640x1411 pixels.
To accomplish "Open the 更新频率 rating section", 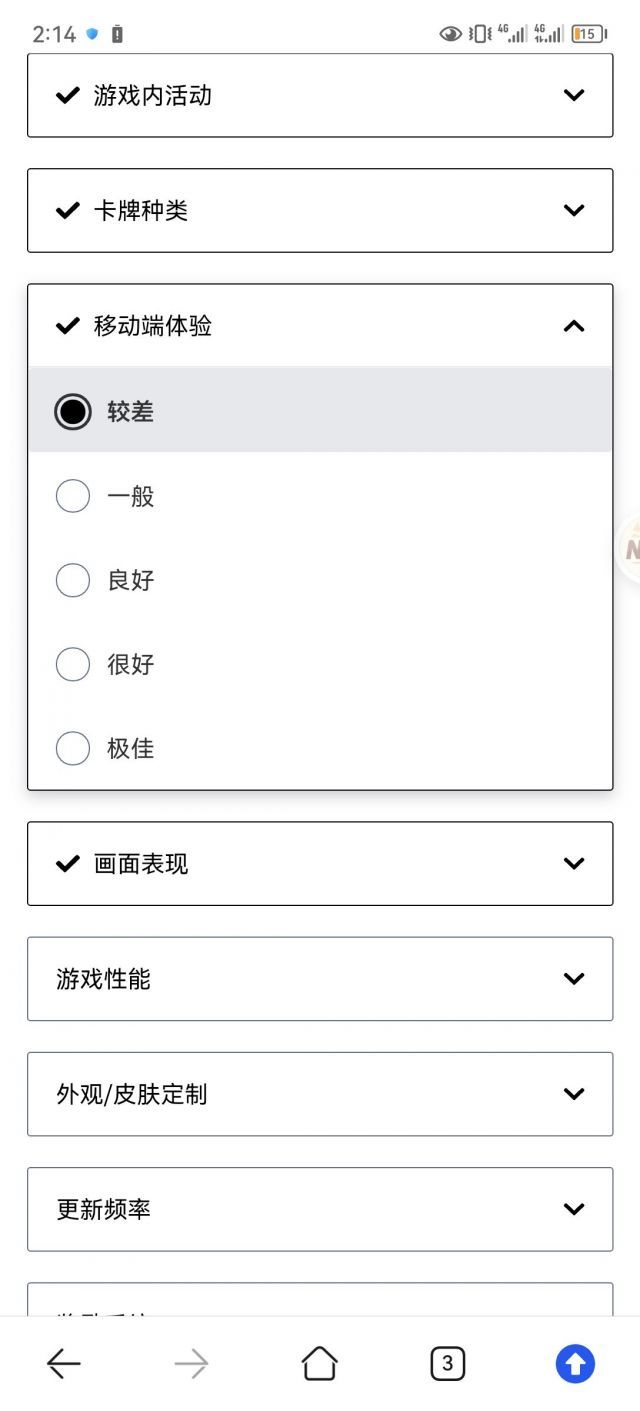I will (320, 1209).
